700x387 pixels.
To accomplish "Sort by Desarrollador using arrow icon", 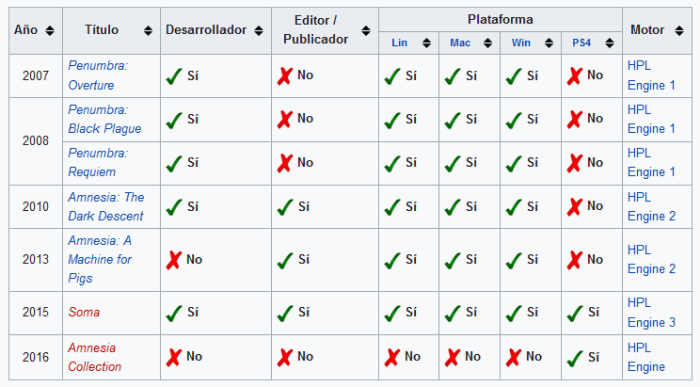I will point(258,30).
